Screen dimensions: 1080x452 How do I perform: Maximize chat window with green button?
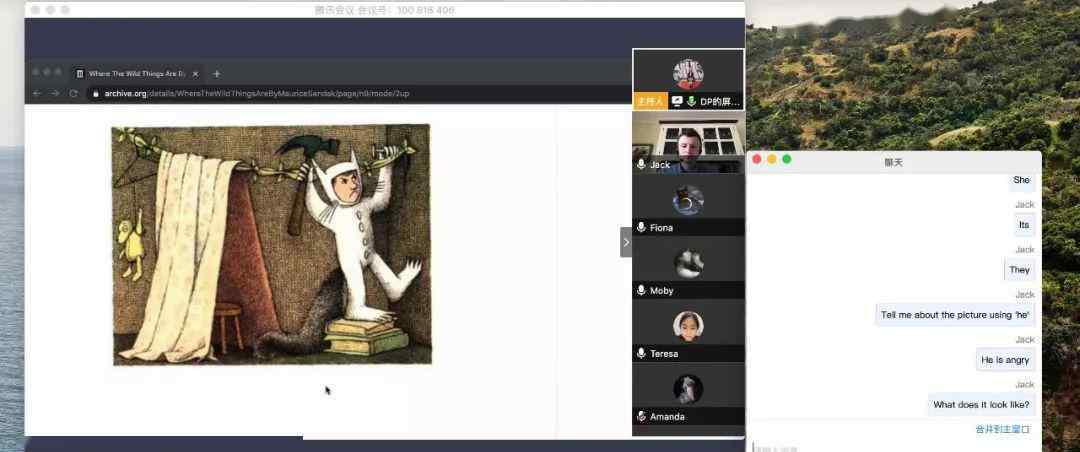[787, 159]
